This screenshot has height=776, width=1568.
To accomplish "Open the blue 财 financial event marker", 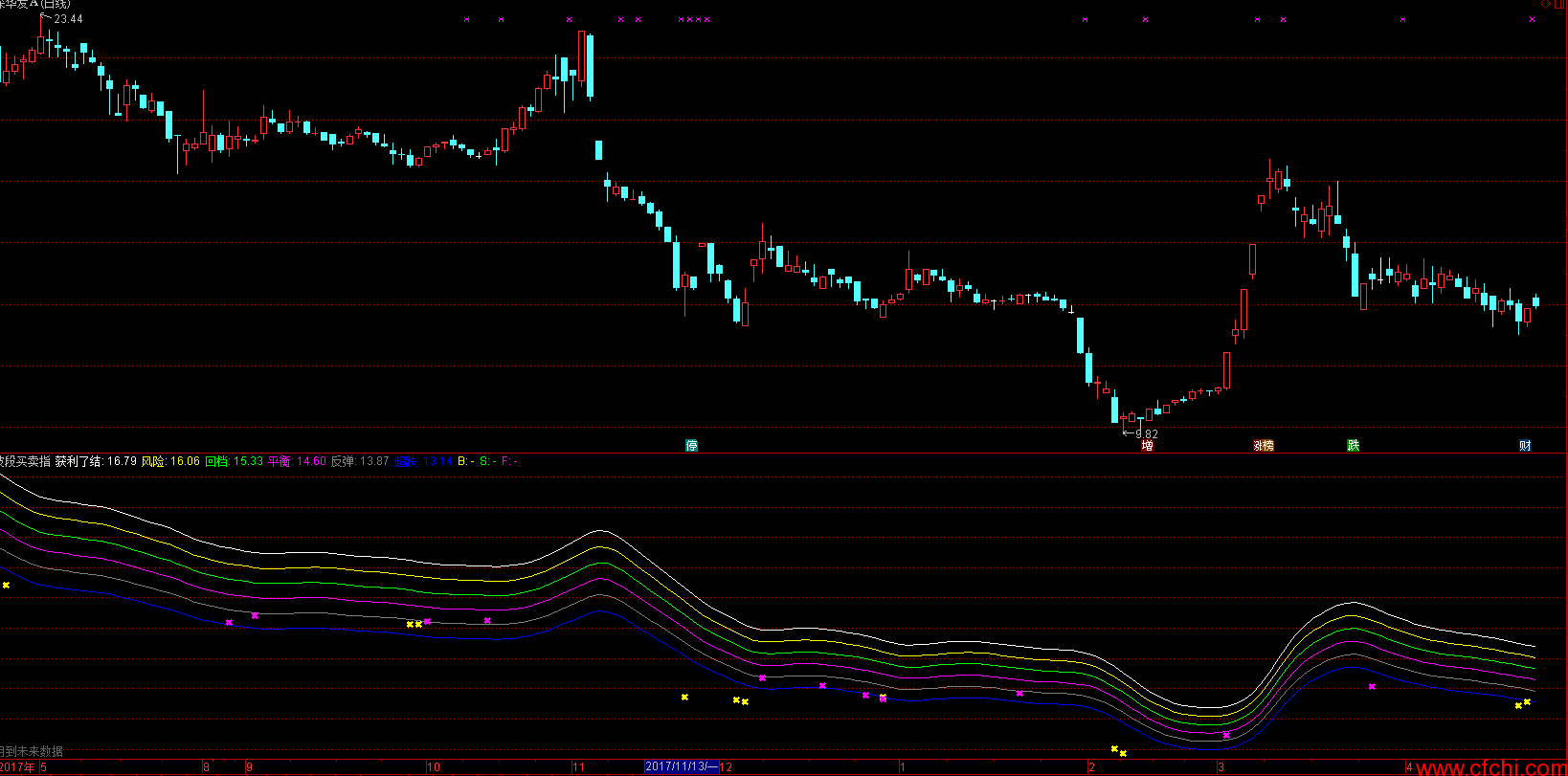I will pyautogui.click(x=1525, y=446).
